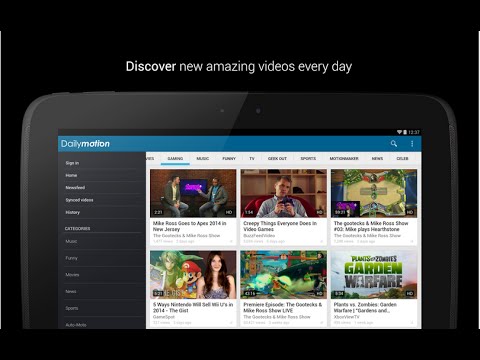Switch to the News tab
The height and width of the screenshot is (360, 480).
click(377, 159)
